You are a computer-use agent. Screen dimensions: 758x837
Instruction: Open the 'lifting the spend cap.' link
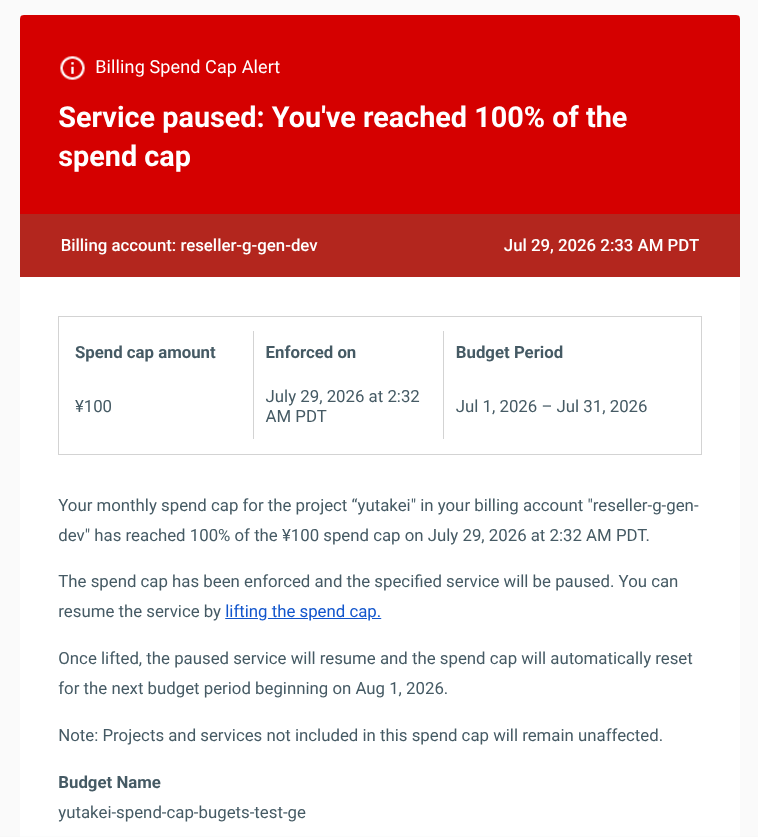[x=303, y=611]
